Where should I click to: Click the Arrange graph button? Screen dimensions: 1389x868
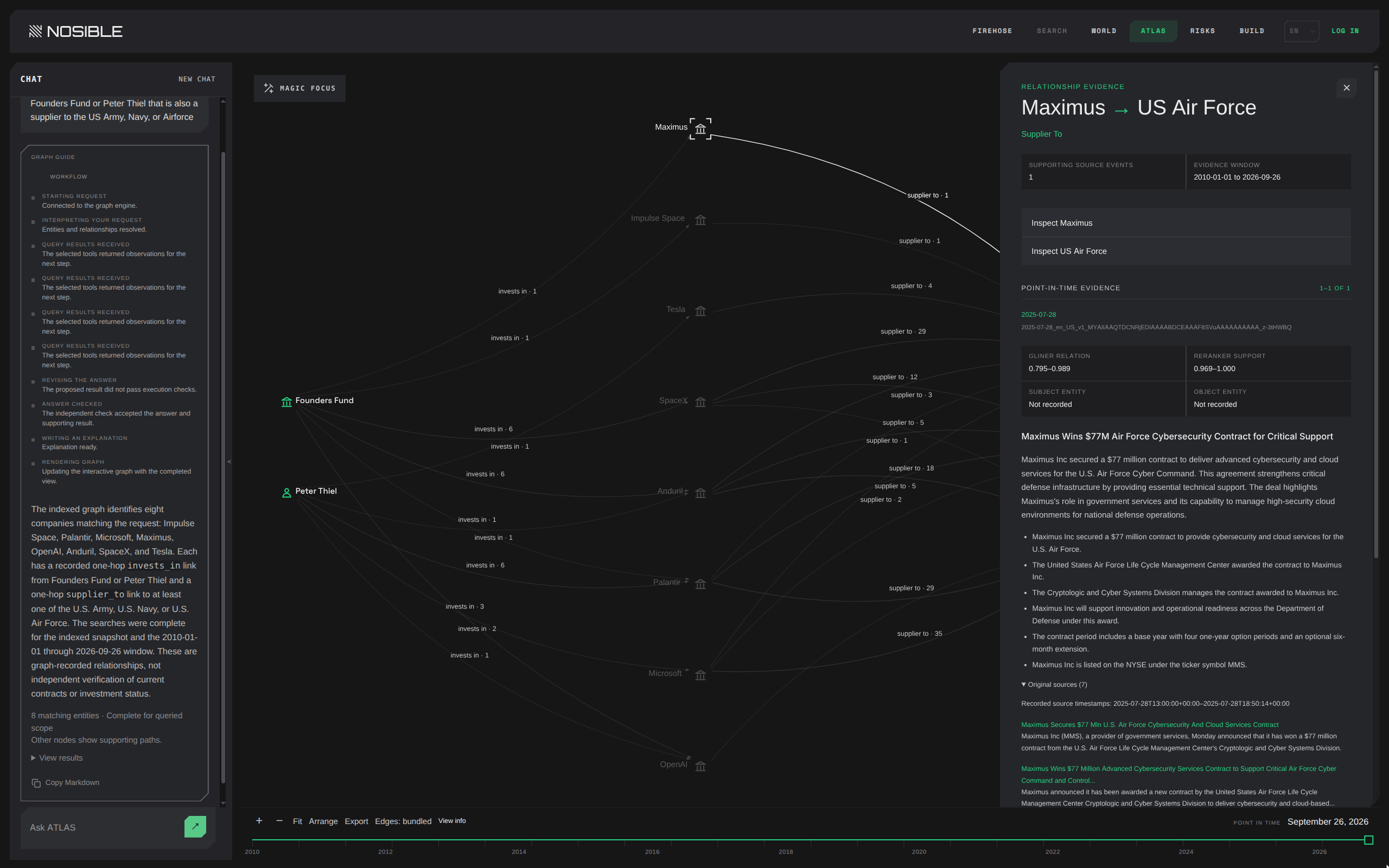323,821
